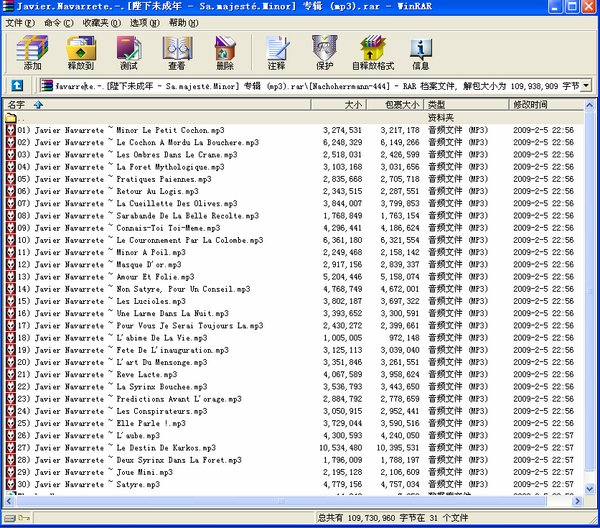Click the 注释 (Comment) toolbar icon
The height and width of the screenshot is (528, 600).
(277, 52)
